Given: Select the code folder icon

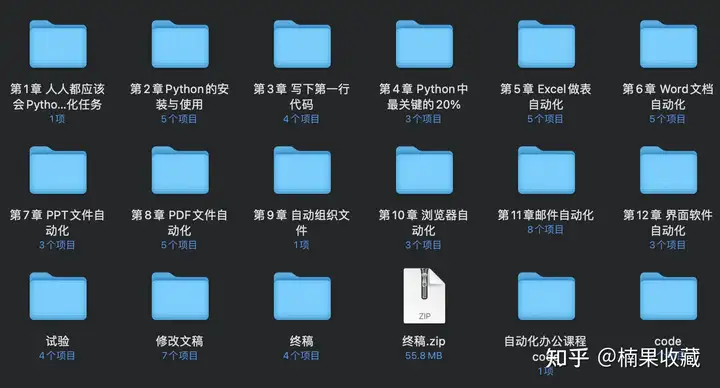Looking at the screenshot, I should pyautogui.click(x=669, y=296).
